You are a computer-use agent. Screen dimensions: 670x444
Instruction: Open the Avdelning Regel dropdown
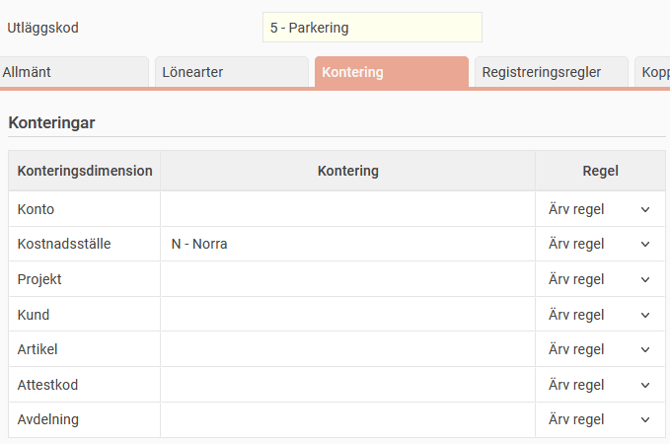click(x=599, y=420)
